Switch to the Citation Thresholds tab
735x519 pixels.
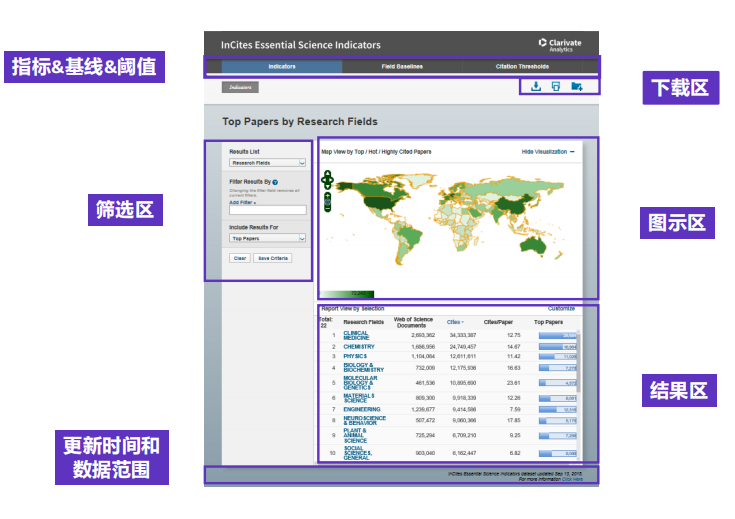[522, 67]
